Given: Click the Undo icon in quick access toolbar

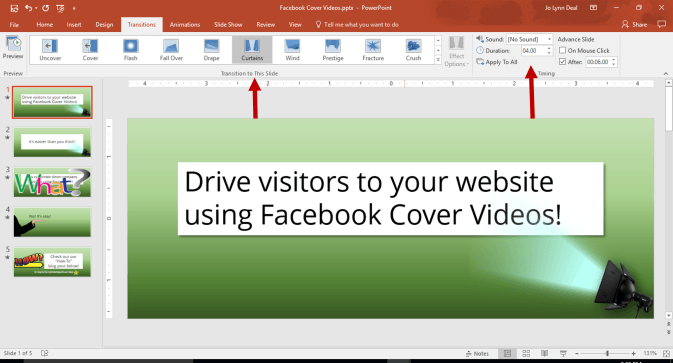Looking at the screenshot, I should pos(28,8).
